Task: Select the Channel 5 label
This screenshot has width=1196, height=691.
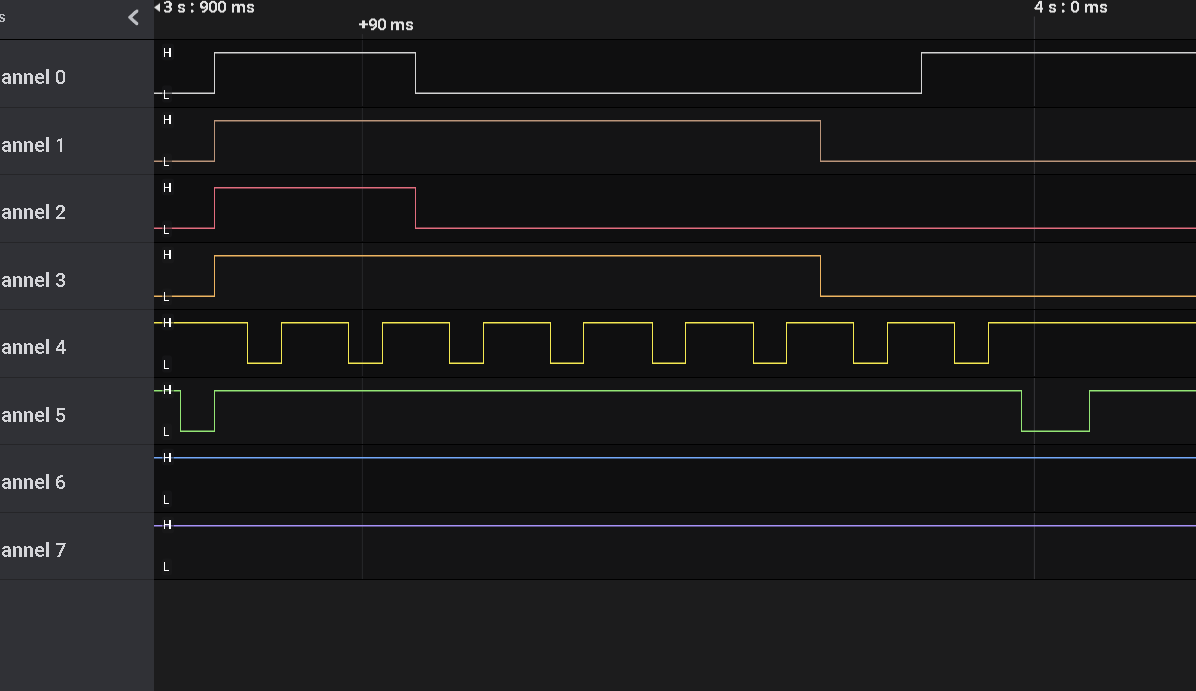Action: point(33,415)
